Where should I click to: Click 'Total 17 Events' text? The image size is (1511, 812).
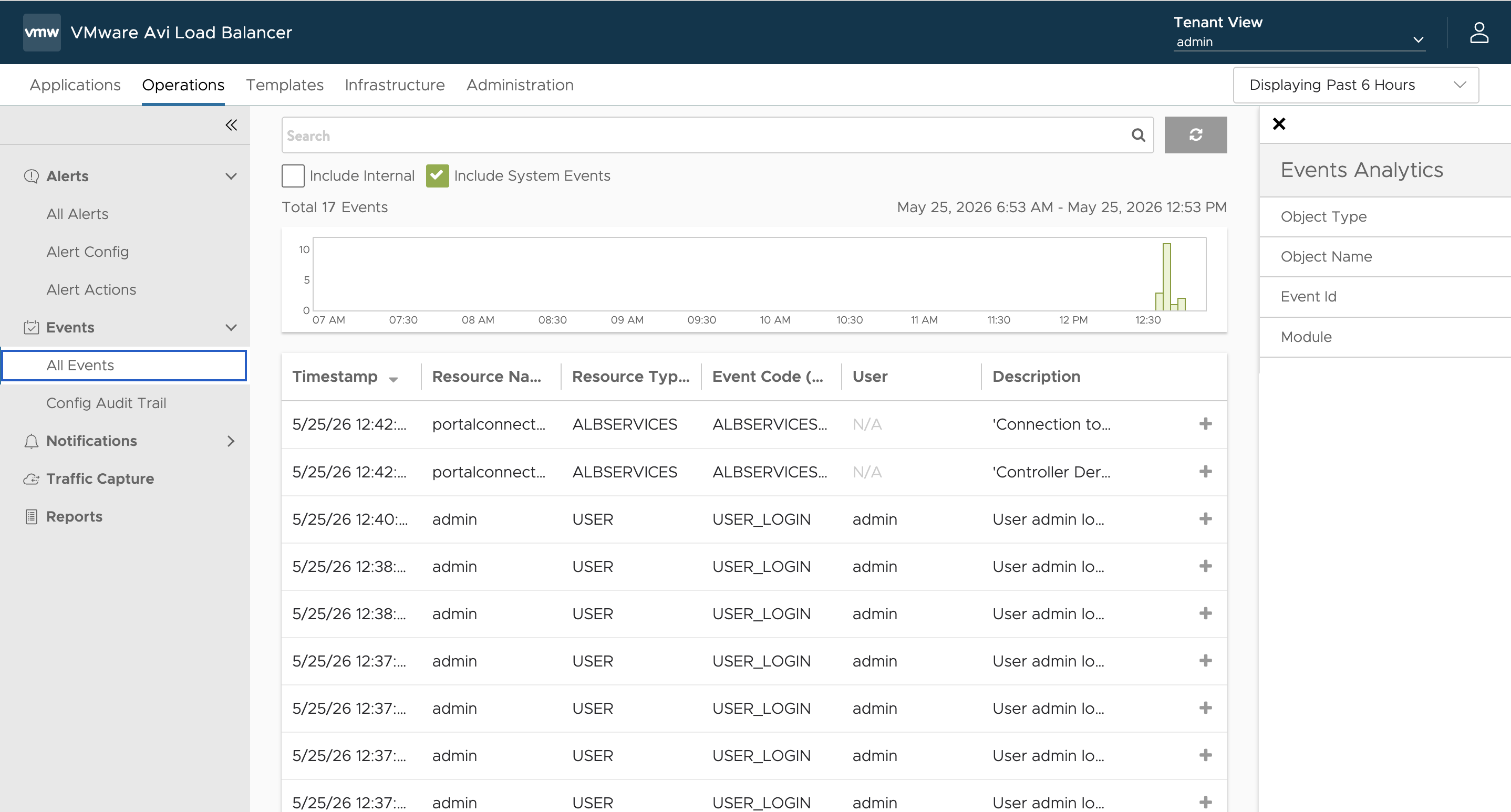point(334,207)
